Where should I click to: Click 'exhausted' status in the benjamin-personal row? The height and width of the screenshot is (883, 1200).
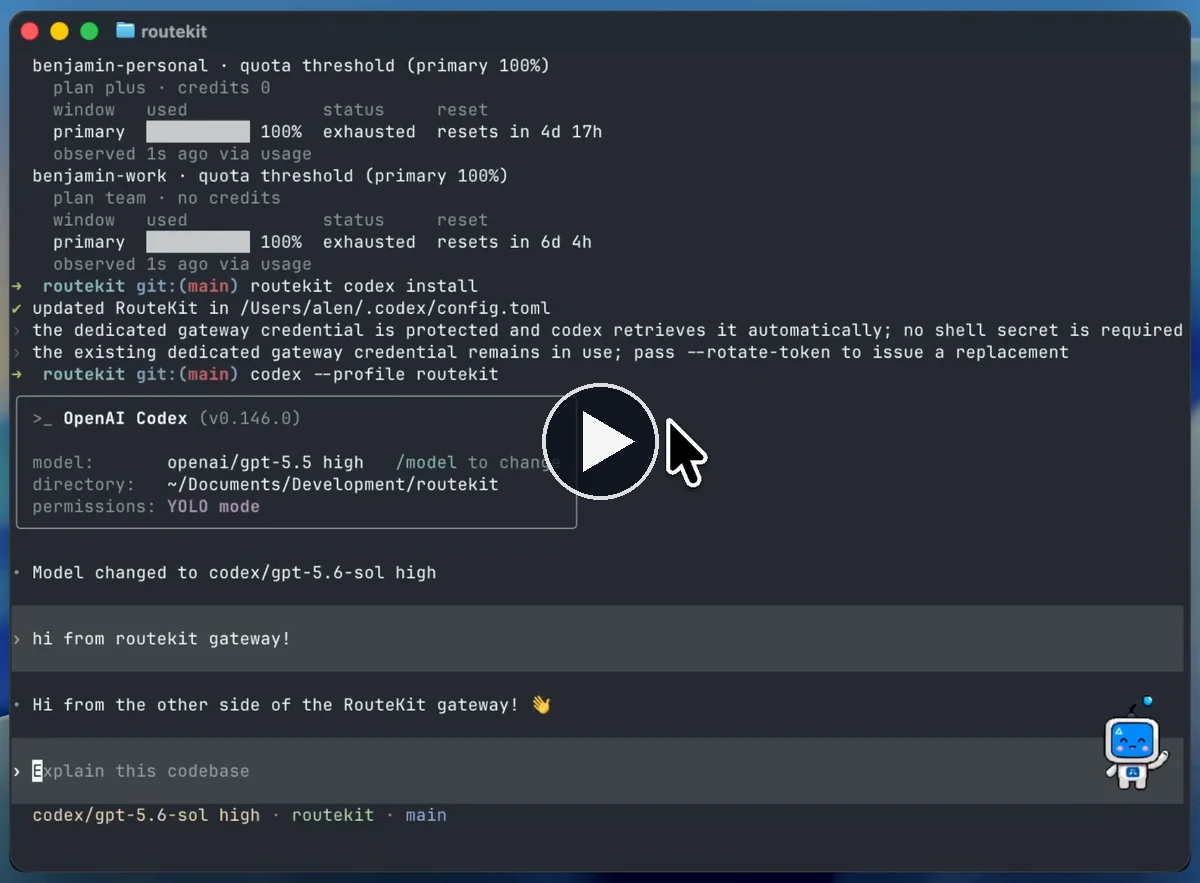click(x=369, y=132)
